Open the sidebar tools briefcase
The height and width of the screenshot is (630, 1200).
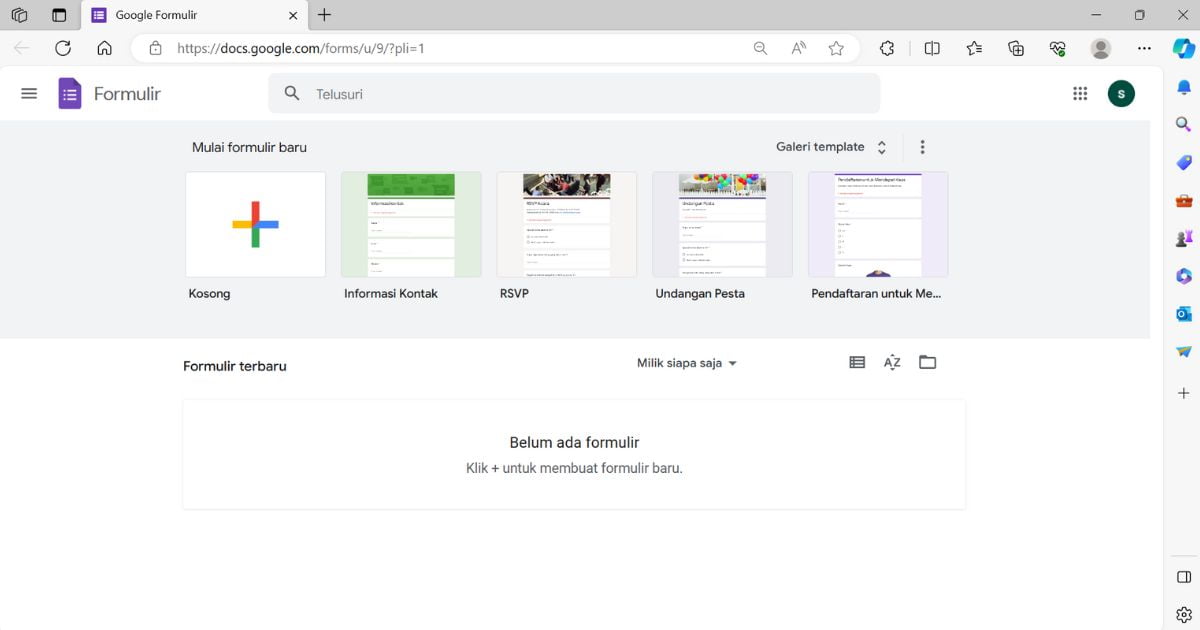click(x=1184, y=201)
